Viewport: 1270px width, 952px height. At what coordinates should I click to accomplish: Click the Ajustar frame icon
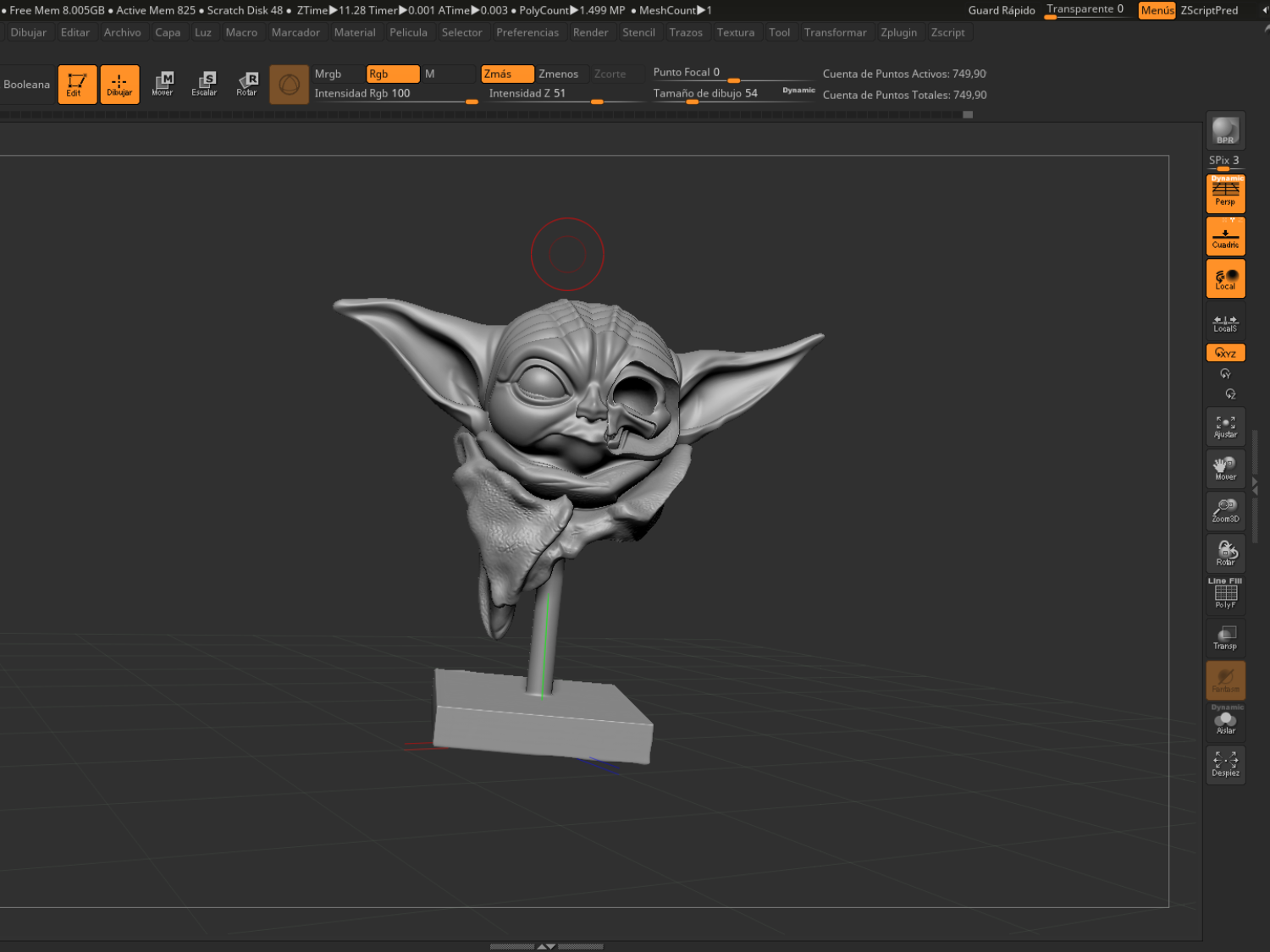(x=1225, y=426)
